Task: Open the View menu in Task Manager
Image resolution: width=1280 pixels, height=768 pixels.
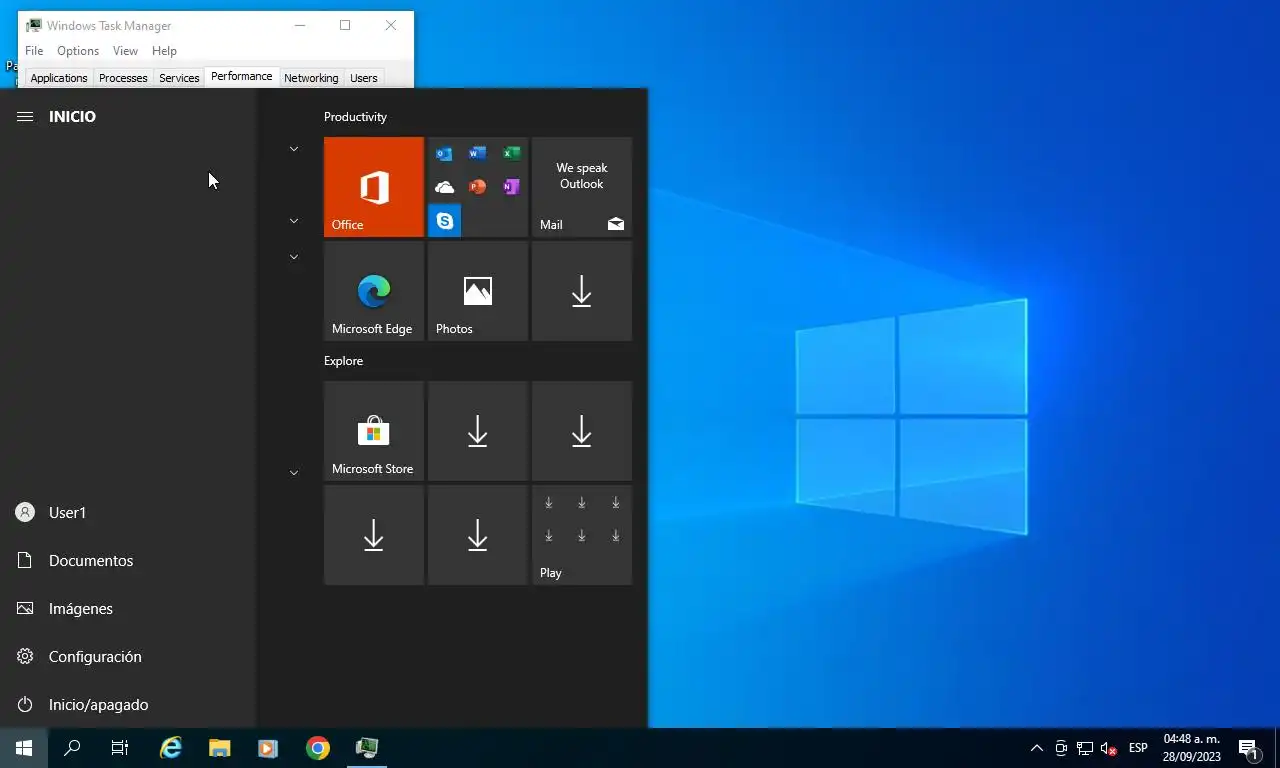Action: (125, 51)
